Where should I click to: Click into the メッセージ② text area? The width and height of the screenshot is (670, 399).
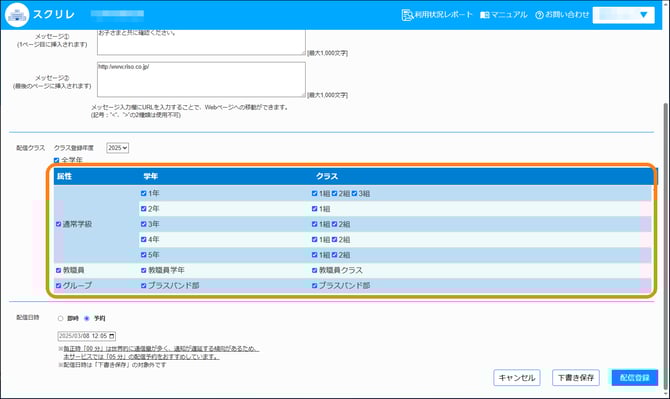coord(201,79)
